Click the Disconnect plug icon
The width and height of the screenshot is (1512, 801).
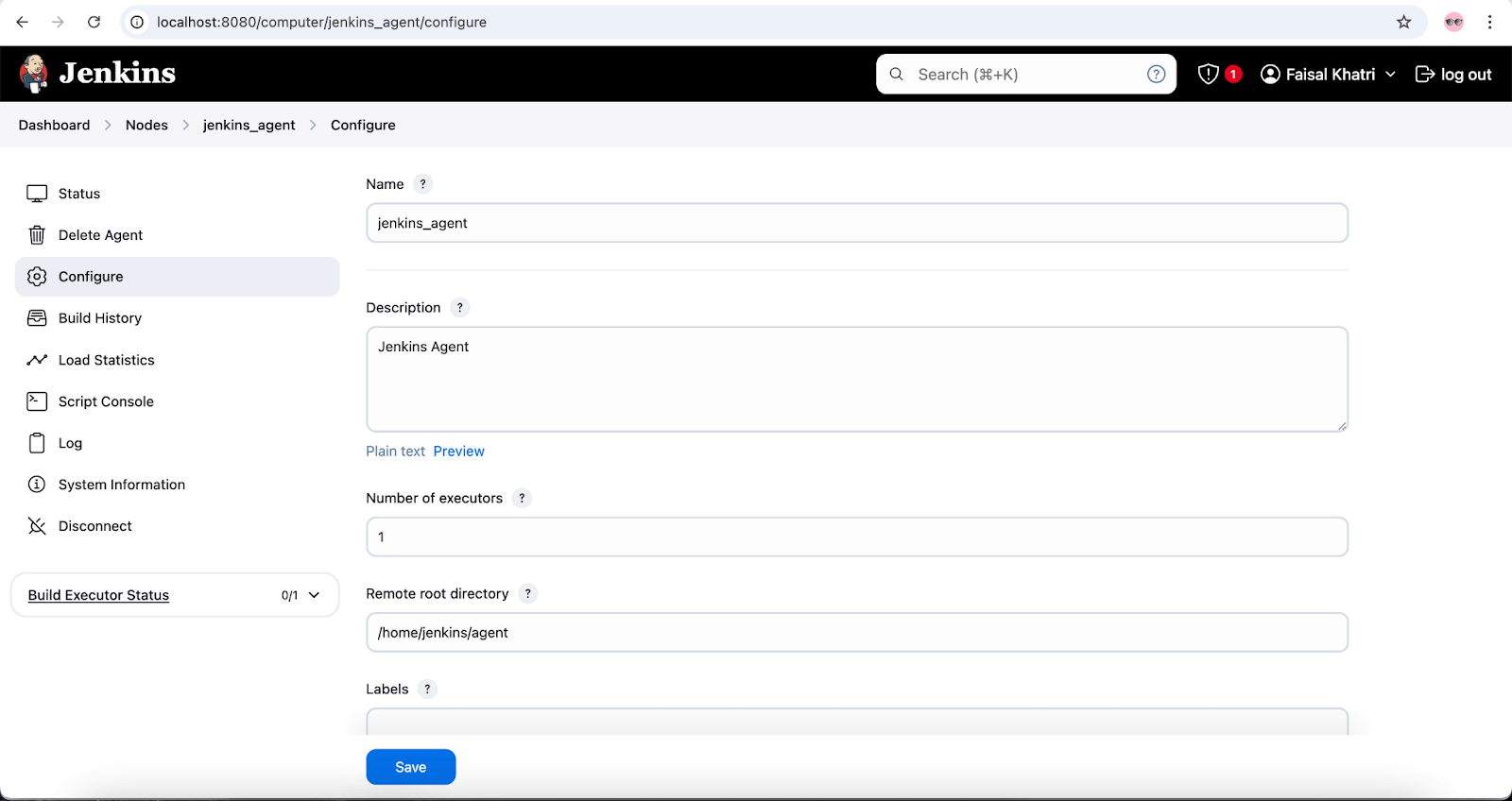37,526
